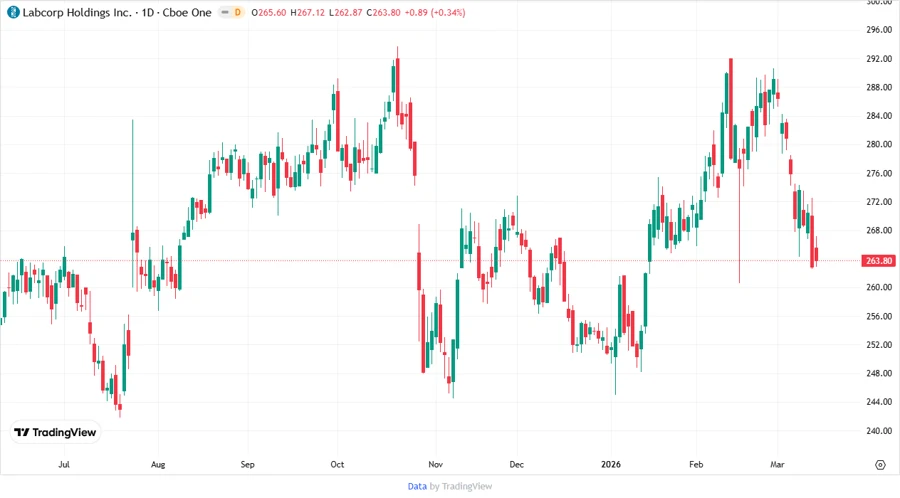Click the Sep time axis label

coord(247,464)
